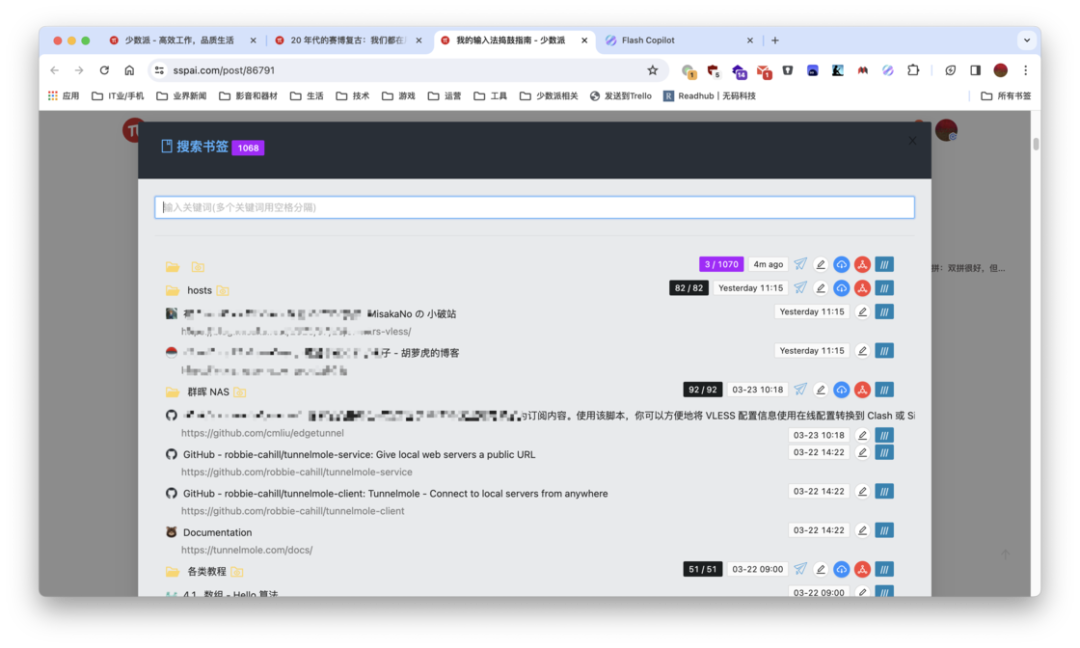The width and height of the screenshot is (1080, 648).
Task: Click the pencil edit icon in the hosts folder row
Action: click(820, 288)
